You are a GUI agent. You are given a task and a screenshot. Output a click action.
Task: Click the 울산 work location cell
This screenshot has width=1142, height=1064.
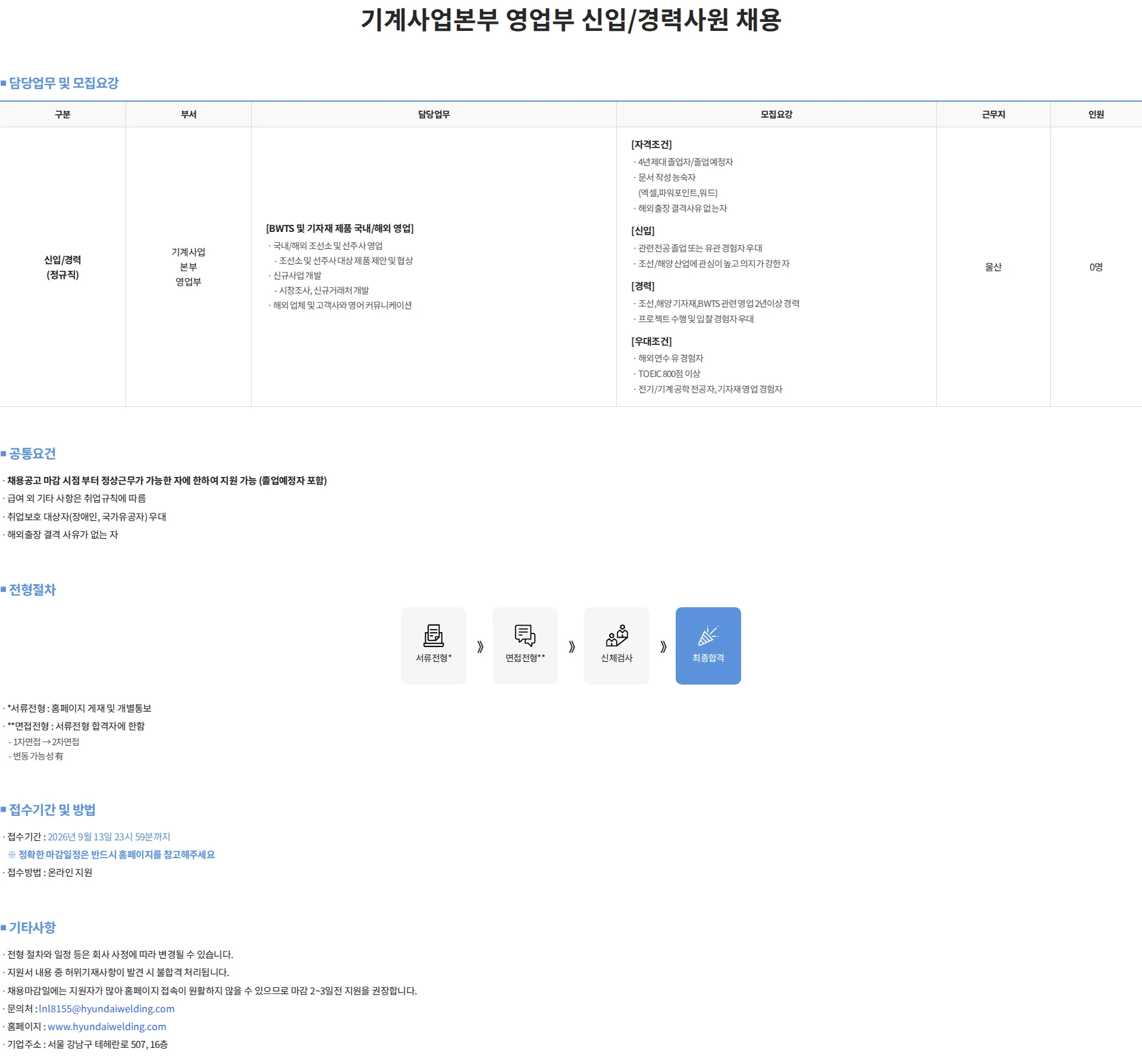click(x=993, y=267)
